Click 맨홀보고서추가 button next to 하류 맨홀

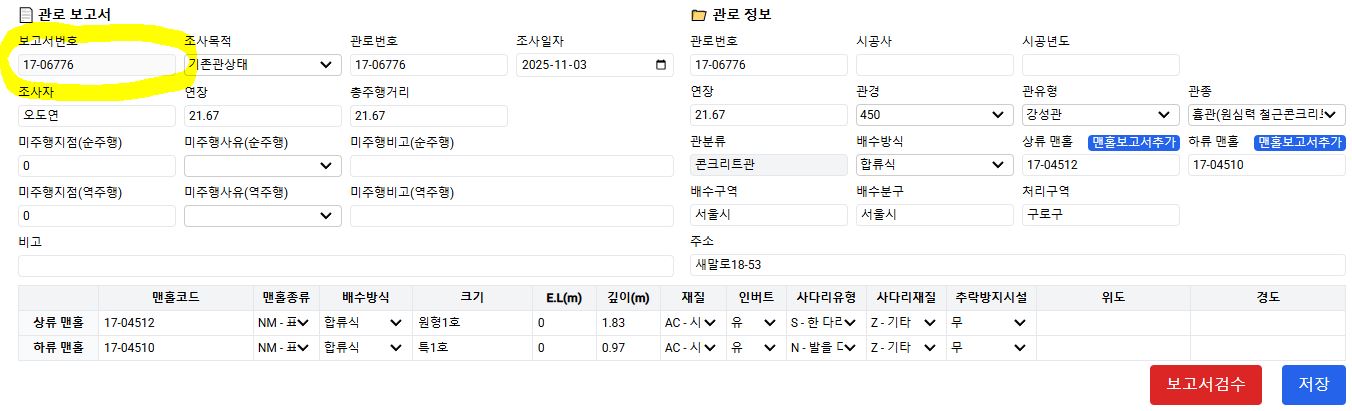[x=1299, y=143]
